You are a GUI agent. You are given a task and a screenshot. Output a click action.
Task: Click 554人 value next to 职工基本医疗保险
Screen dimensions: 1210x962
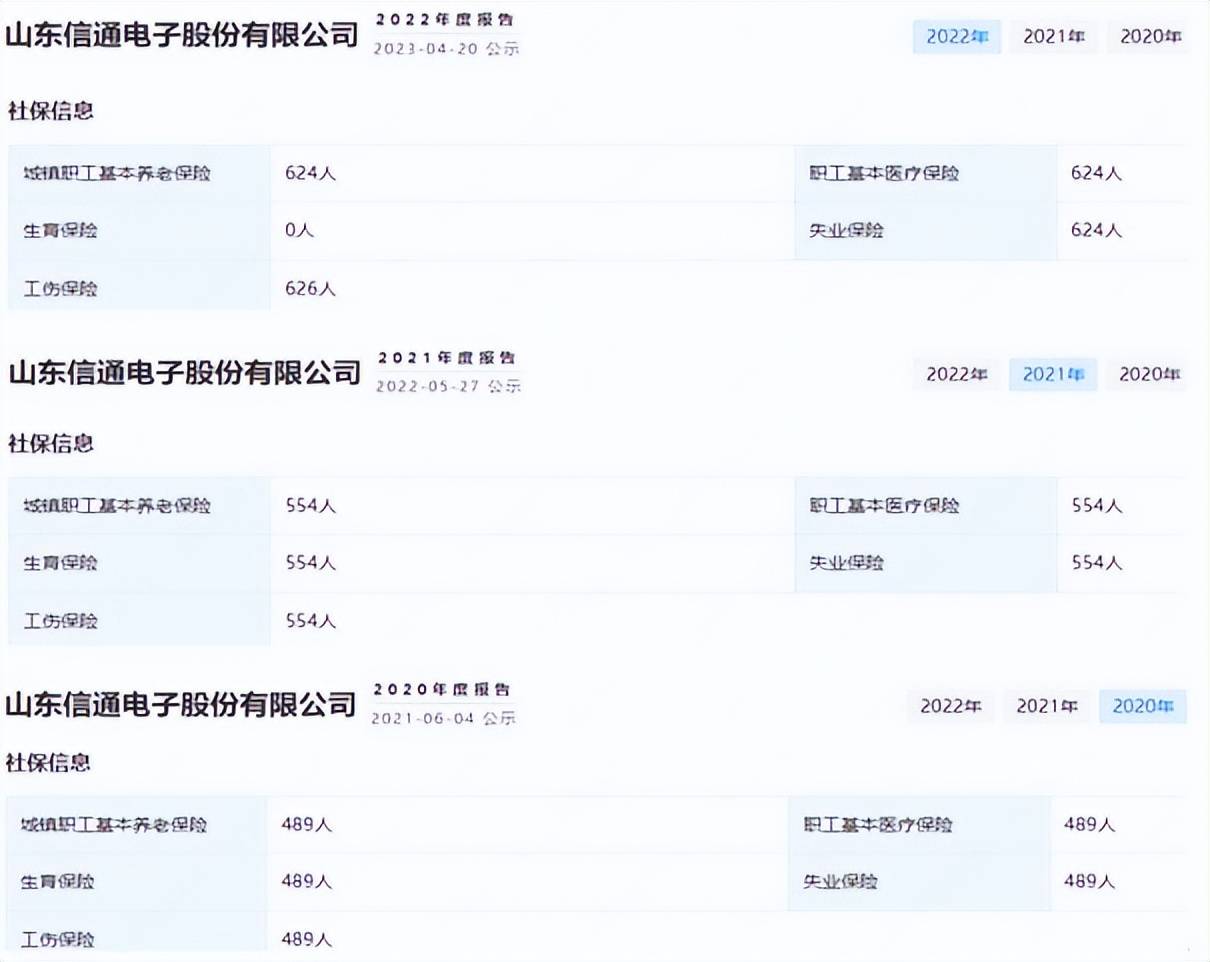(1096, 506)
